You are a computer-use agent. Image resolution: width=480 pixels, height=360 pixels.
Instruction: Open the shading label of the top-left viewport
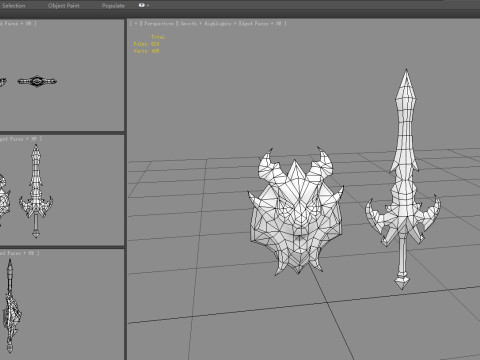18,23
